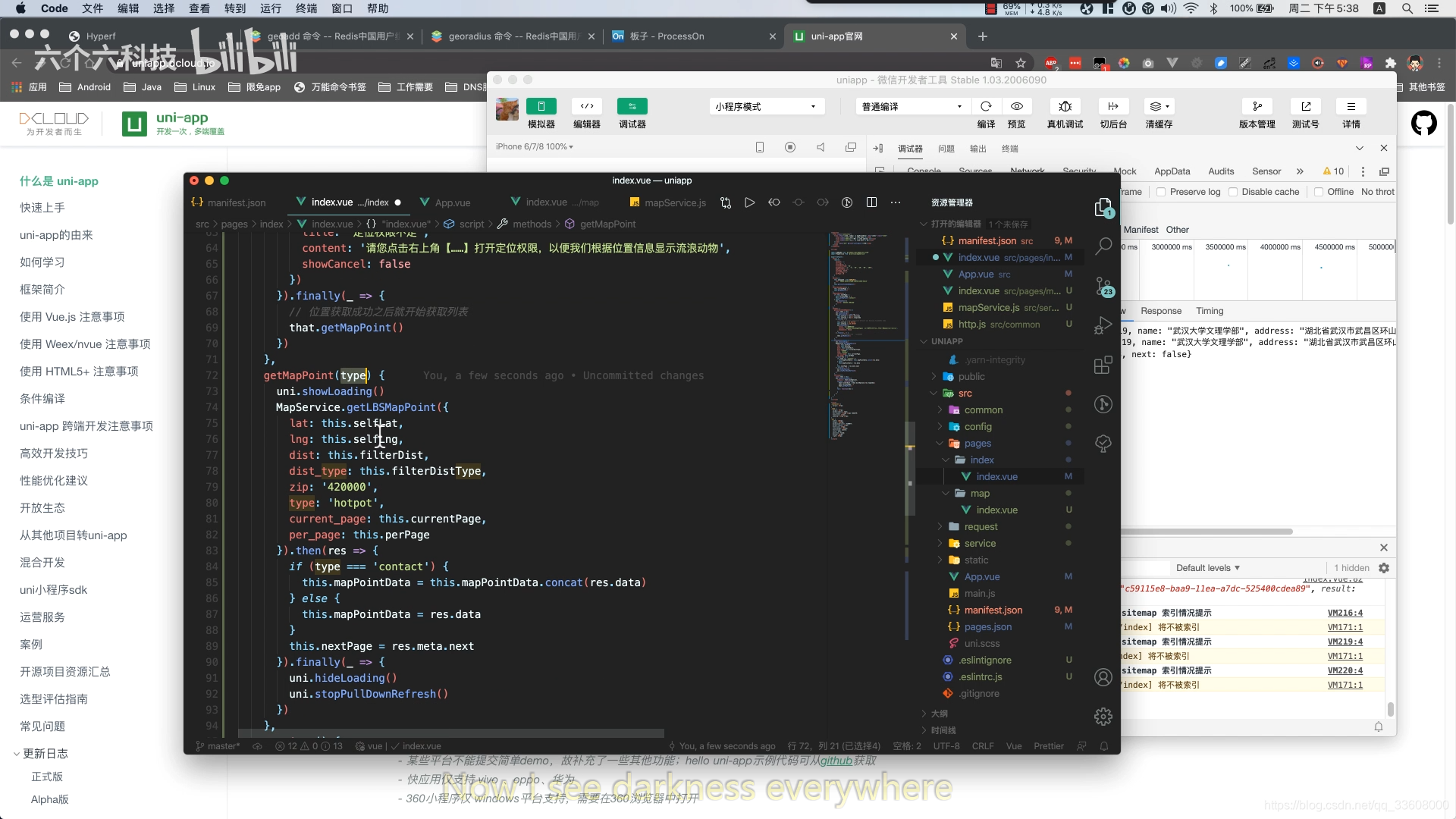Screen dimensions: 1456x819
Task: Open the github link in page text
Action: pyautogui.click(x=836, y=761)
